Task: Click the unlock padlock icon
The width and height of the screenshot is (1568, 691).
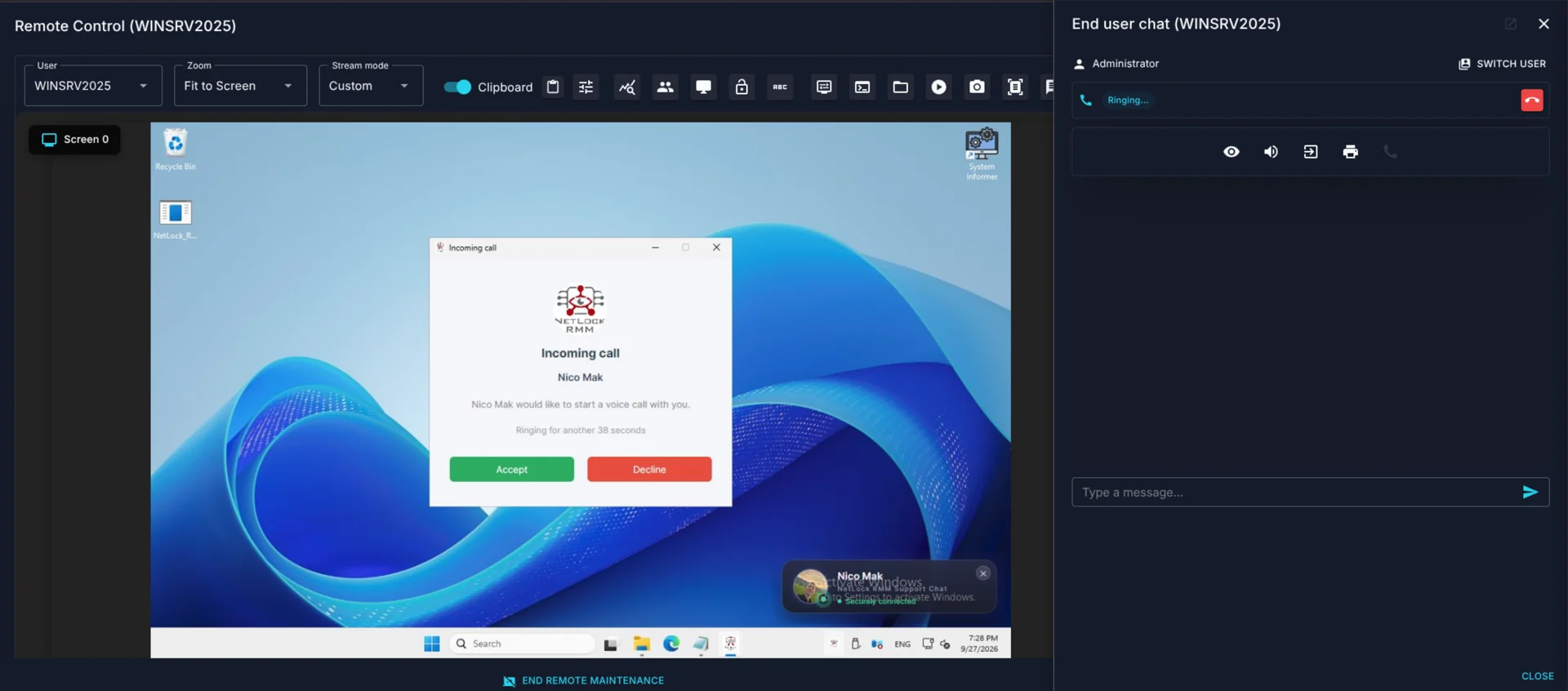Action: [x=742, y=87]
